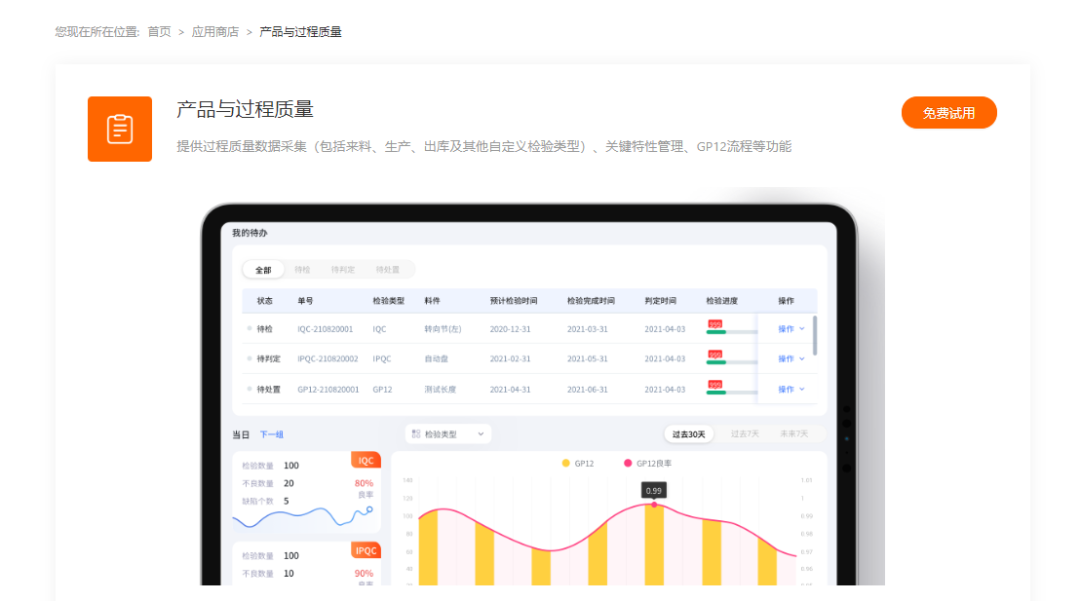Switch to the 待判定 filter tab
This screenshot has height=601, width=1080.
point(343,270)
